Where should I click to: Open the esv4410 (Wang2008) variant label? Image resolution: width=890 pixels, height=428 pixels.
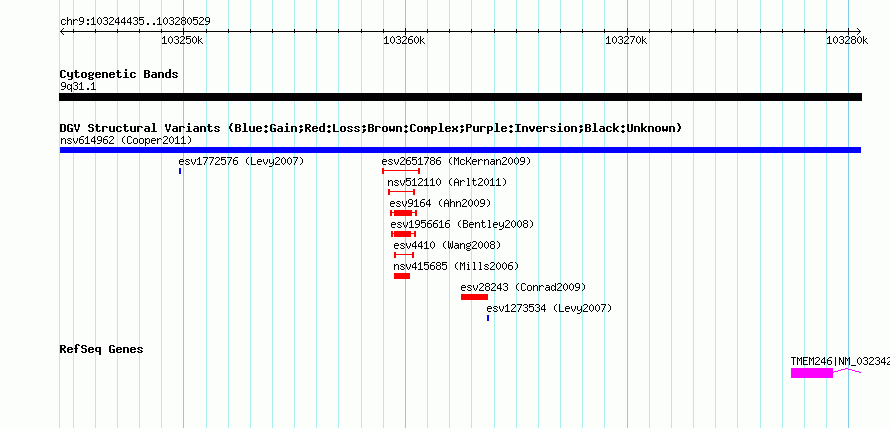(447, 245)
